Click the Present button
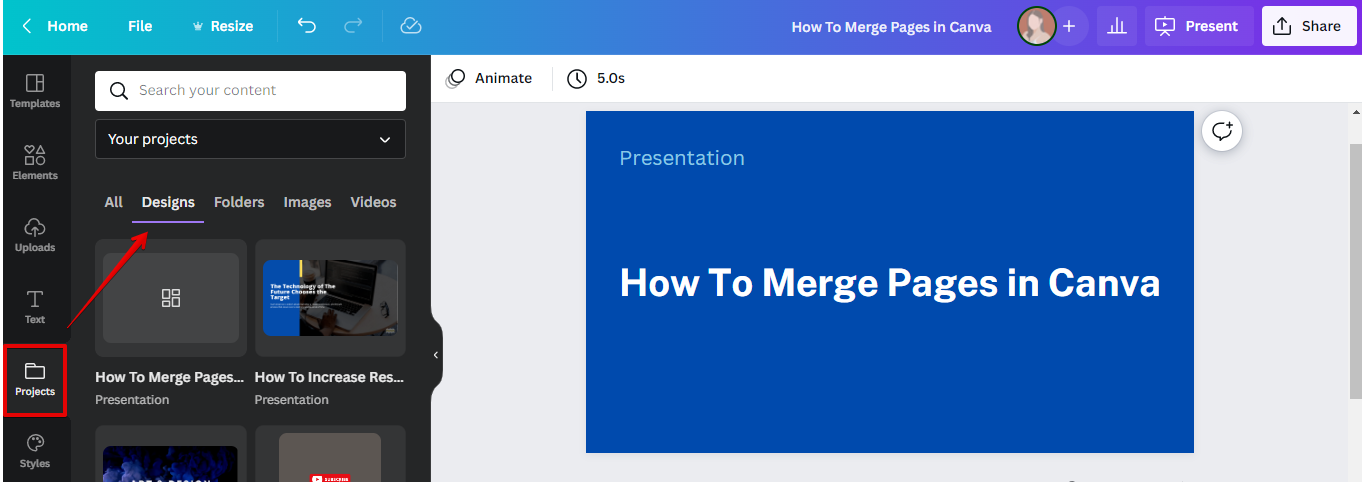 tap(1199, 26)
